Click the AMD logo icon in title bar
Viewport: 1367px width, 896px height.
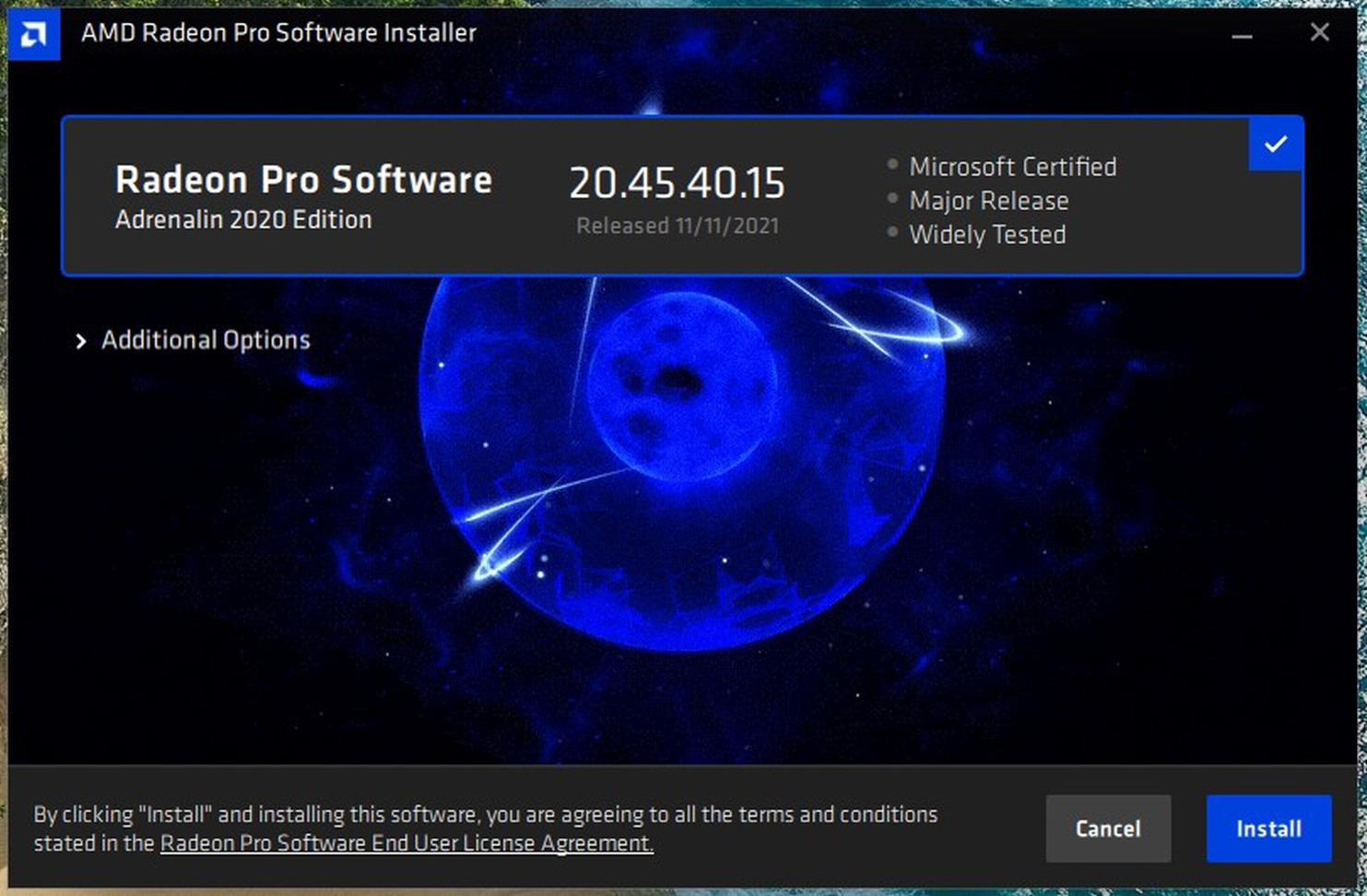34,34
